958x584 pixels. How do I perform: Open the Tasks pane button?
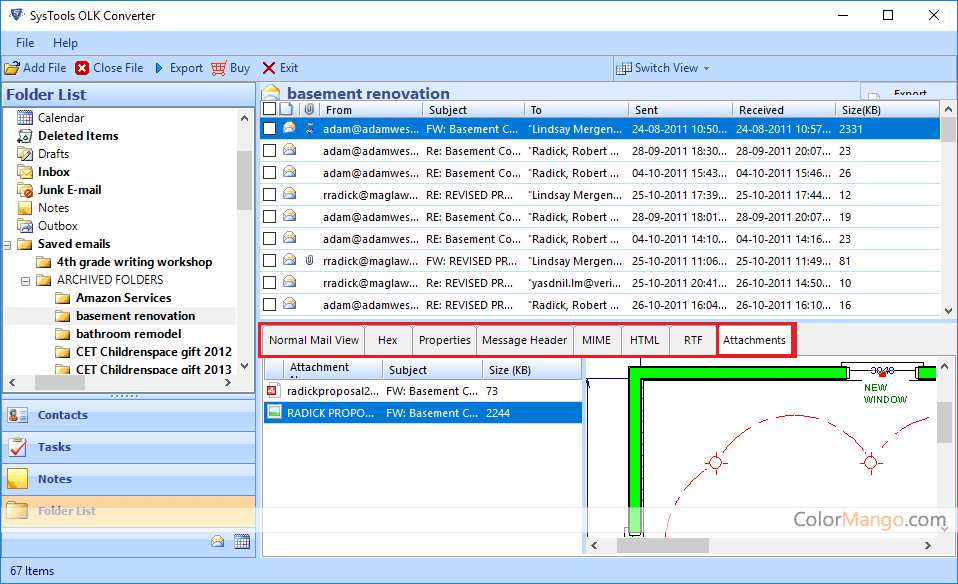[54, 447]
